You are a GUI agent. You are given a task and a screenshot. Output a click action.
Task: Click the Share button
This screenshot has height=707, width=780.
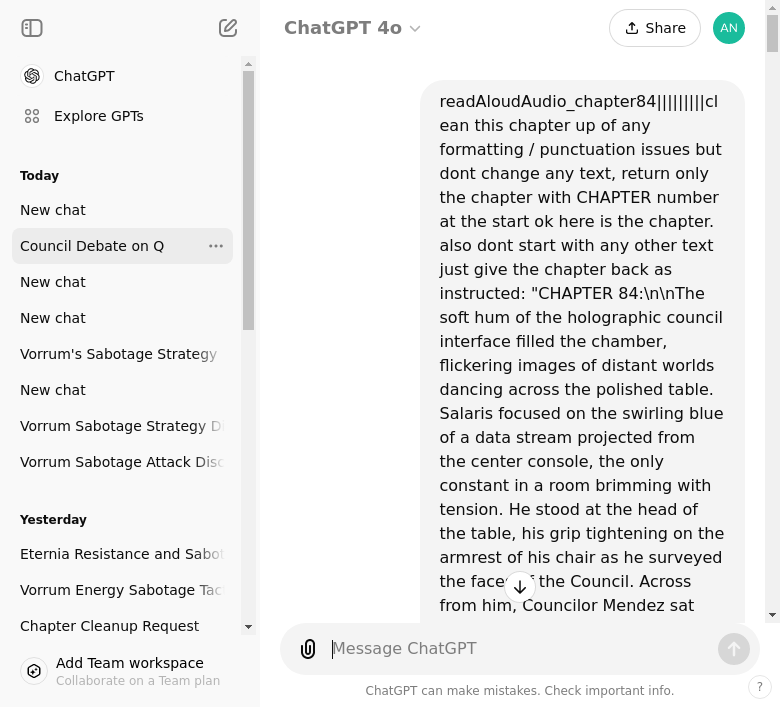click(654, 28)
